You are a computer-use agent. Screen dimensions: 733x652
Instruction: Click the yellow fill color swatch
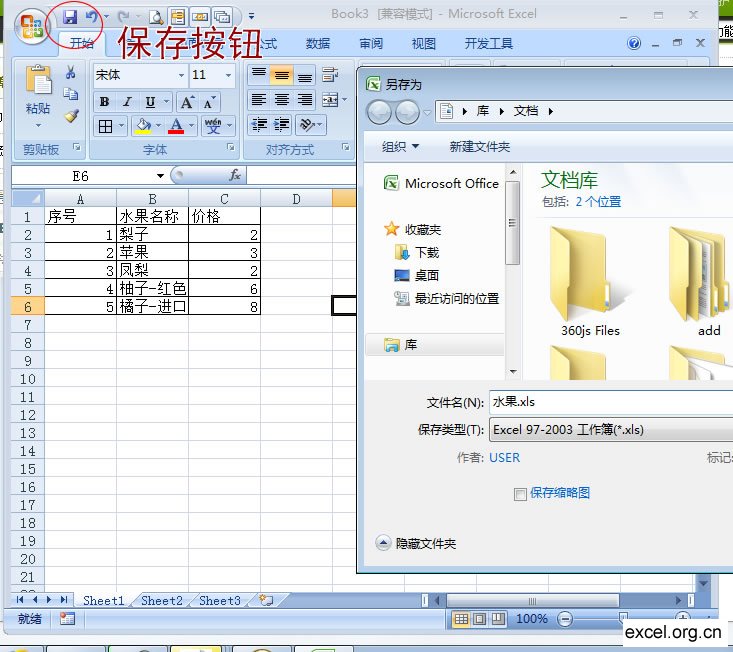(143, 126)
